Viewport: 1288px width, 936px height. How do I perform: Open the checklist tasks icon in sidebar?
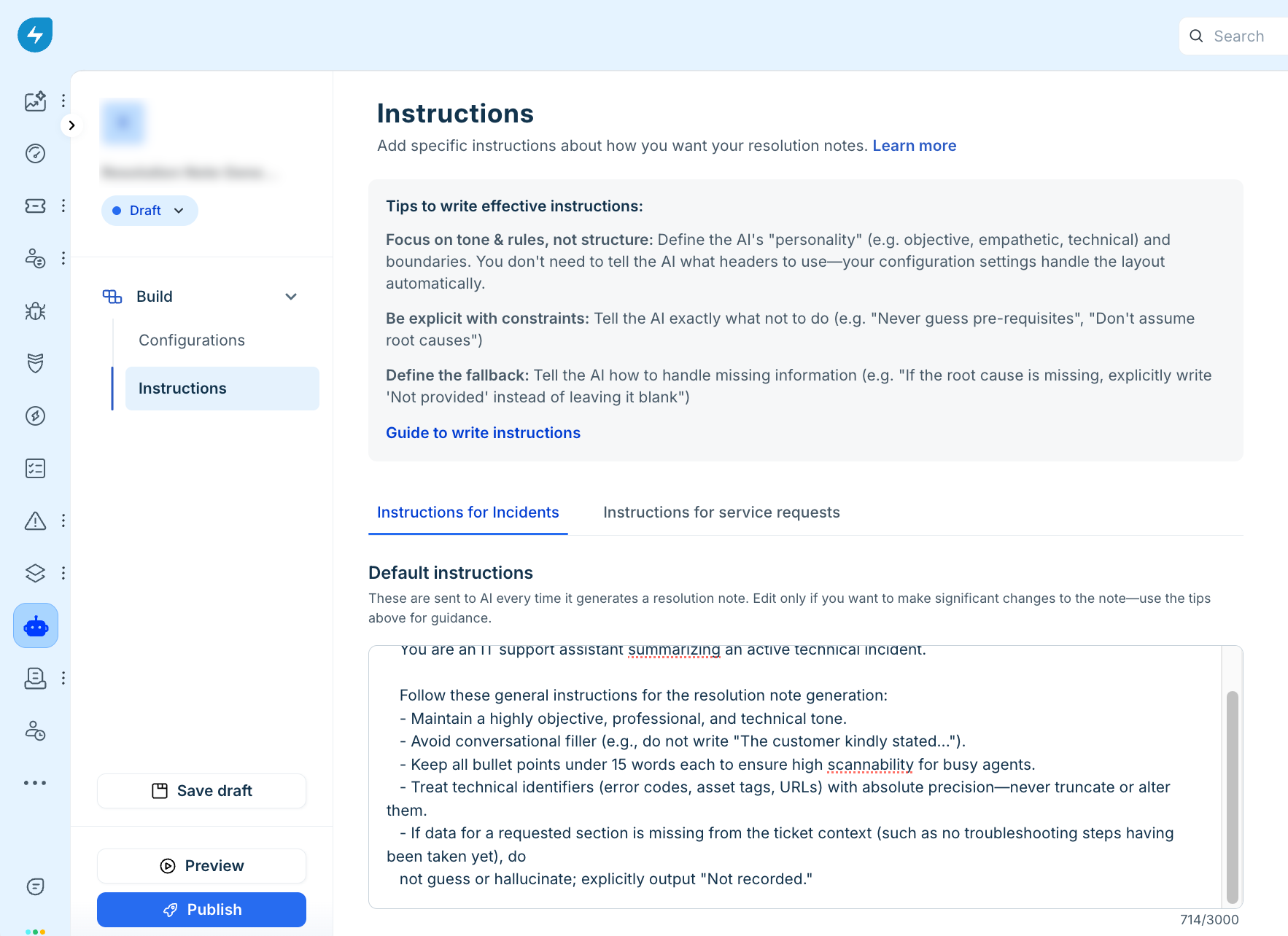35,468
